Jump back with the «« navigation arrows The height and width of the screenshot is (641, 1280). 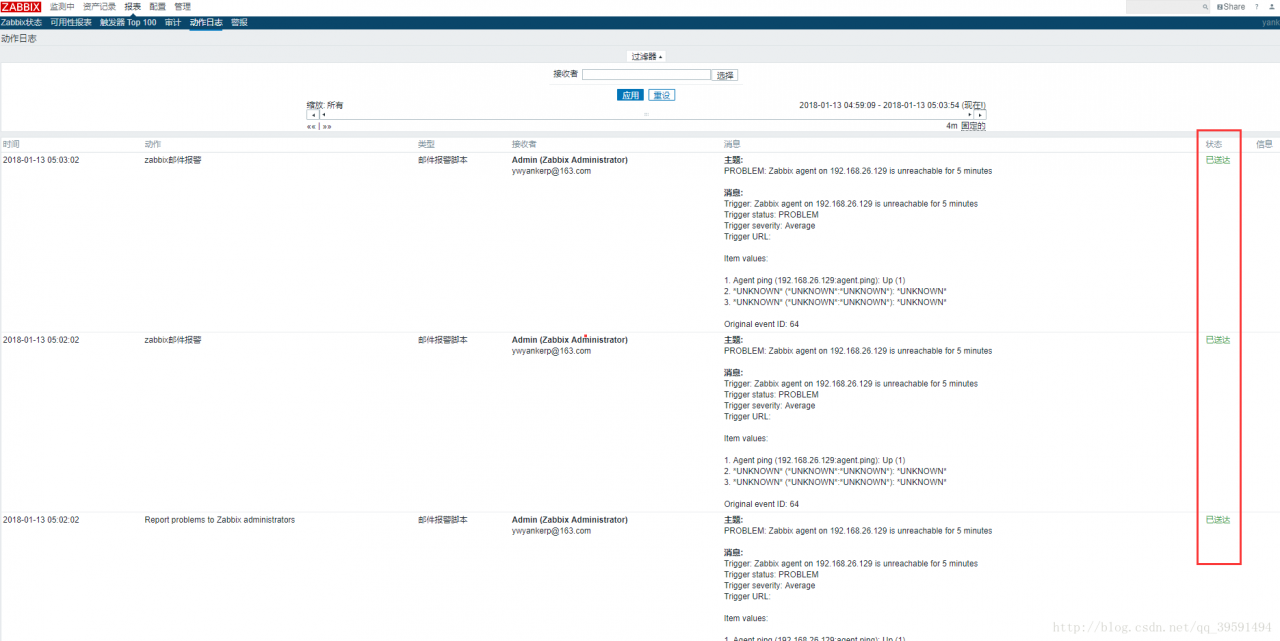311,127
